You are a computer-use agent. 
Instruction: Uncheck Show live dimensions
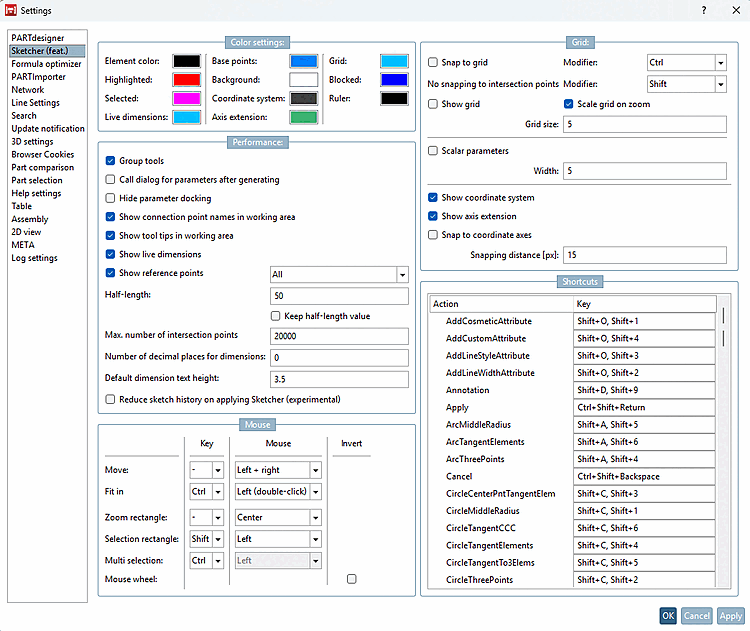110,254
